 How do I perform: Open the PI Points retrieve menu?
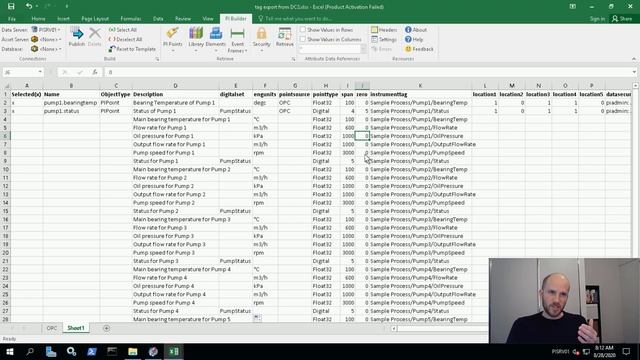point(173,40)
